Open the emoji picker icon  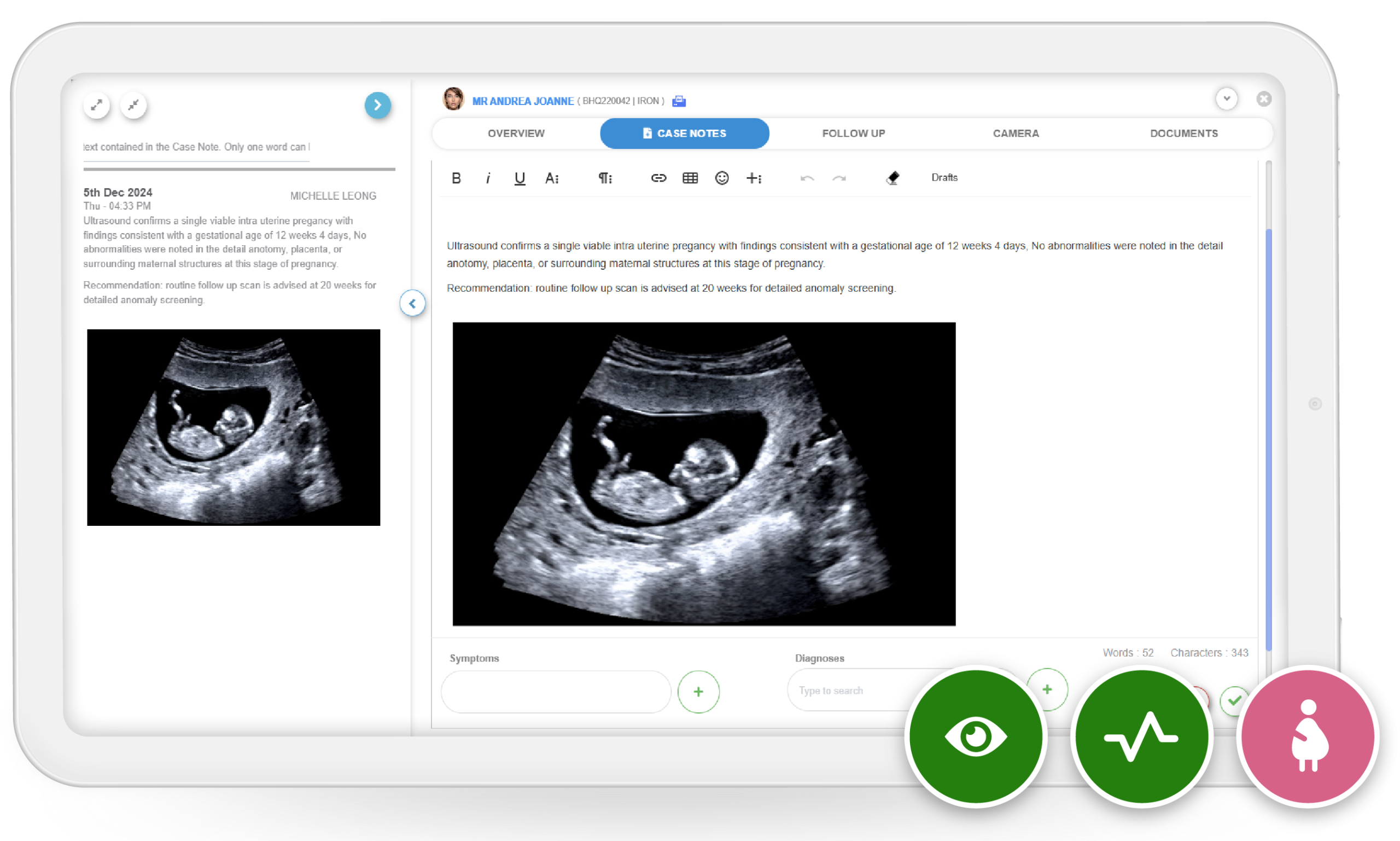pyautogui.click(x=721, y=178)
